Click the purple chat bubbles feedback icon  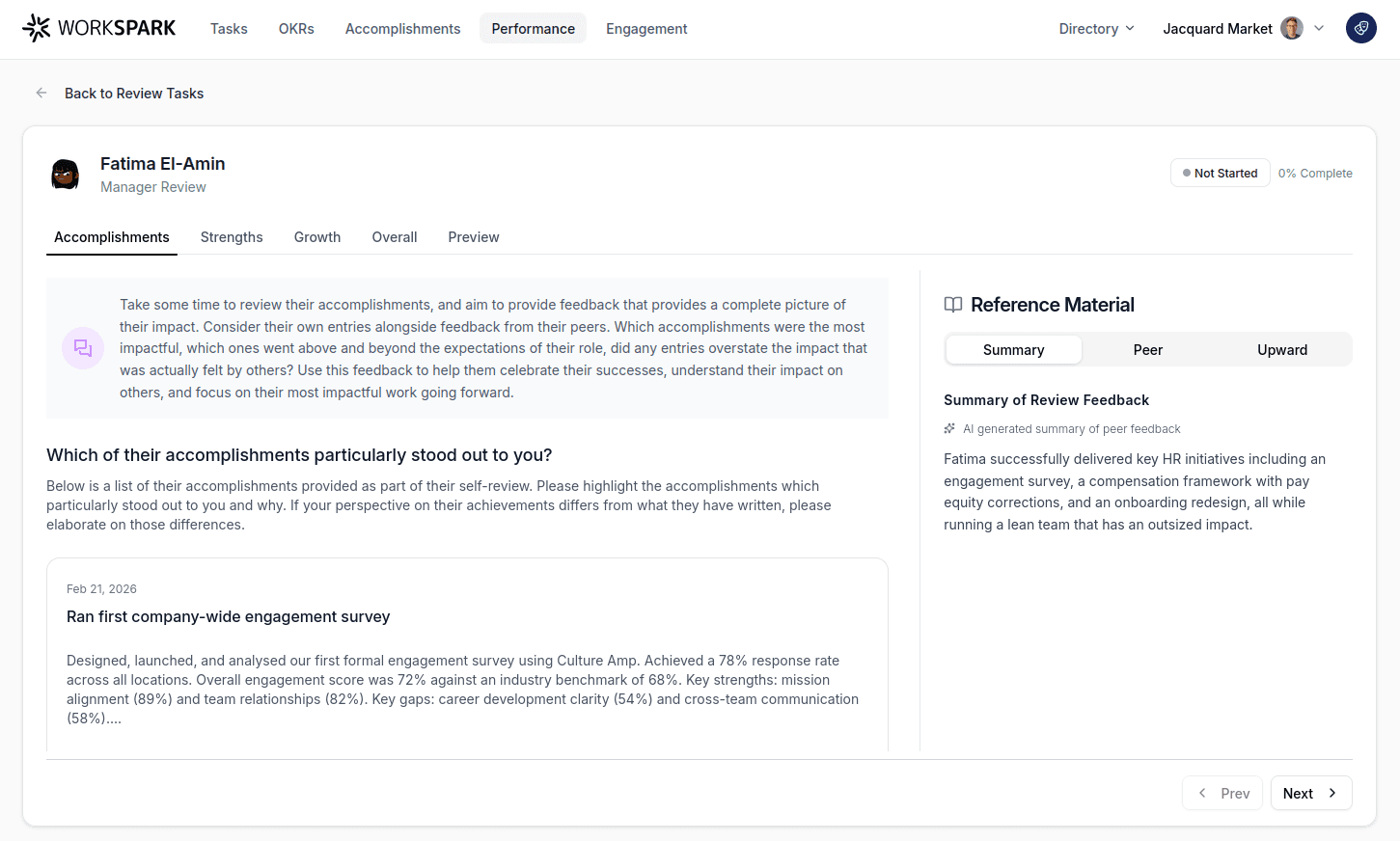point(82,347)
